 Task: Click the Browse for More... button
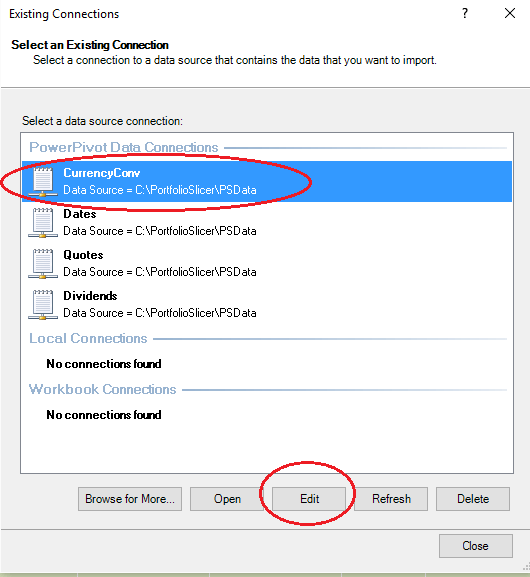pyautogui.click(x=130, y=499)
